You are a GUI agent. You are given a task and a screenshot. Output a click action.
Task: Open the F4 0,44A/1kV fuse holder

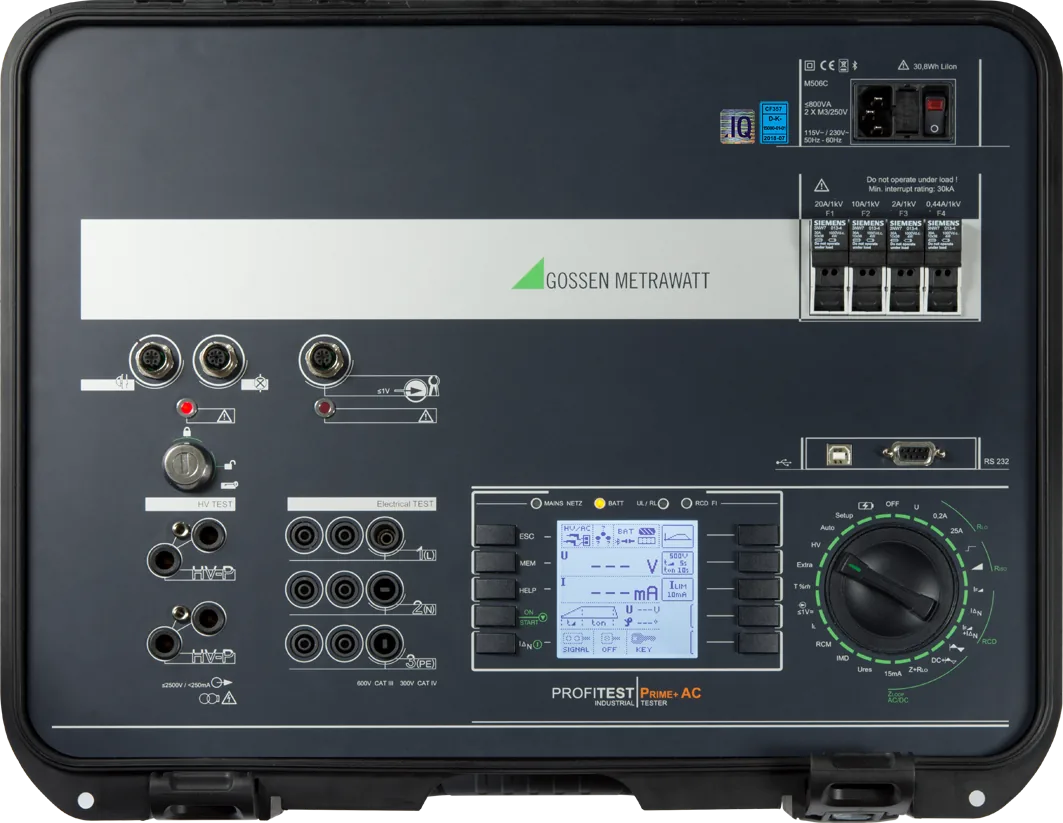coord(943,266)
